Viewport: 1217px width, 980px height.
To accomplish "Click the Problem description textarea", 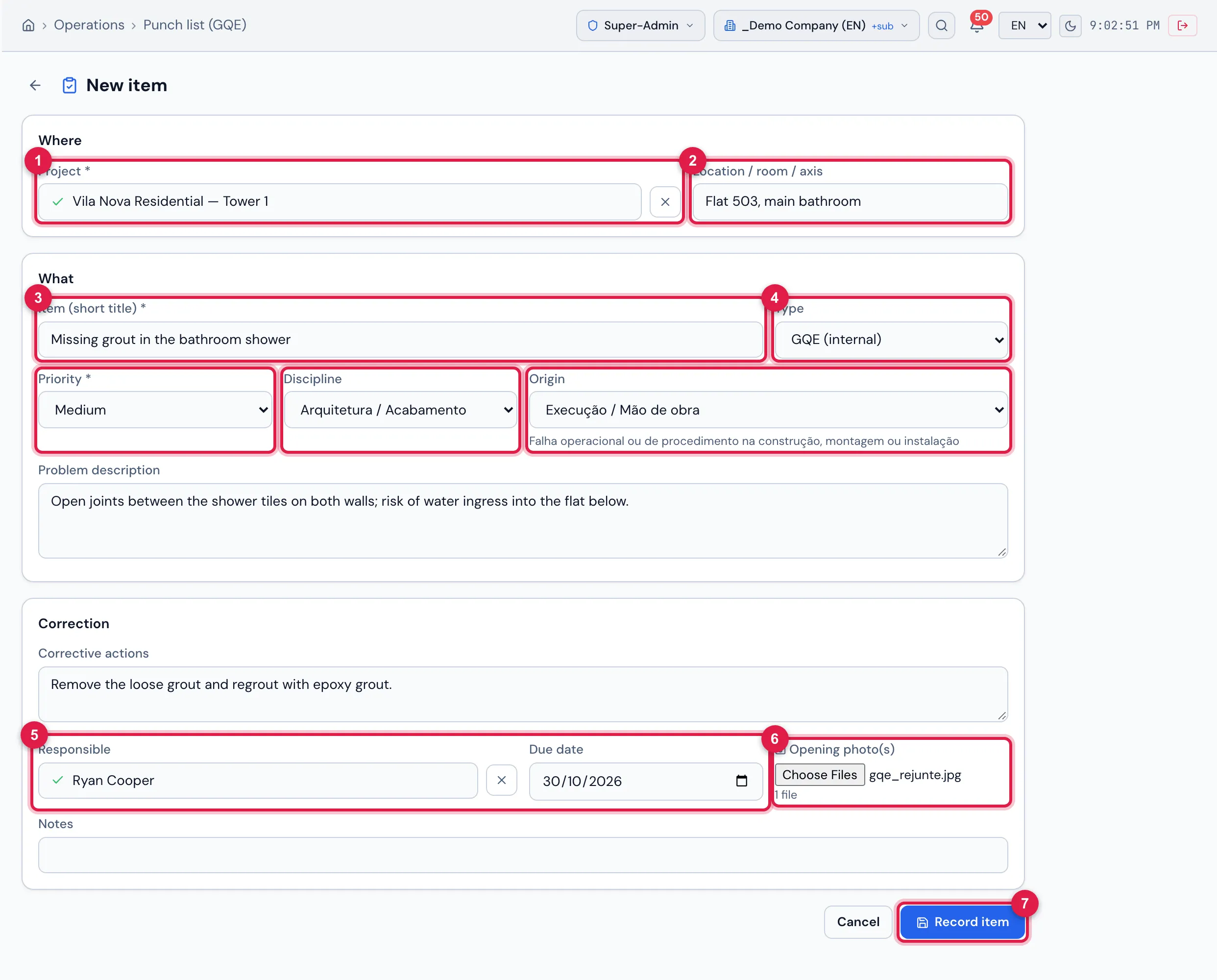I will pyautogui.click(x=523, y=520).
